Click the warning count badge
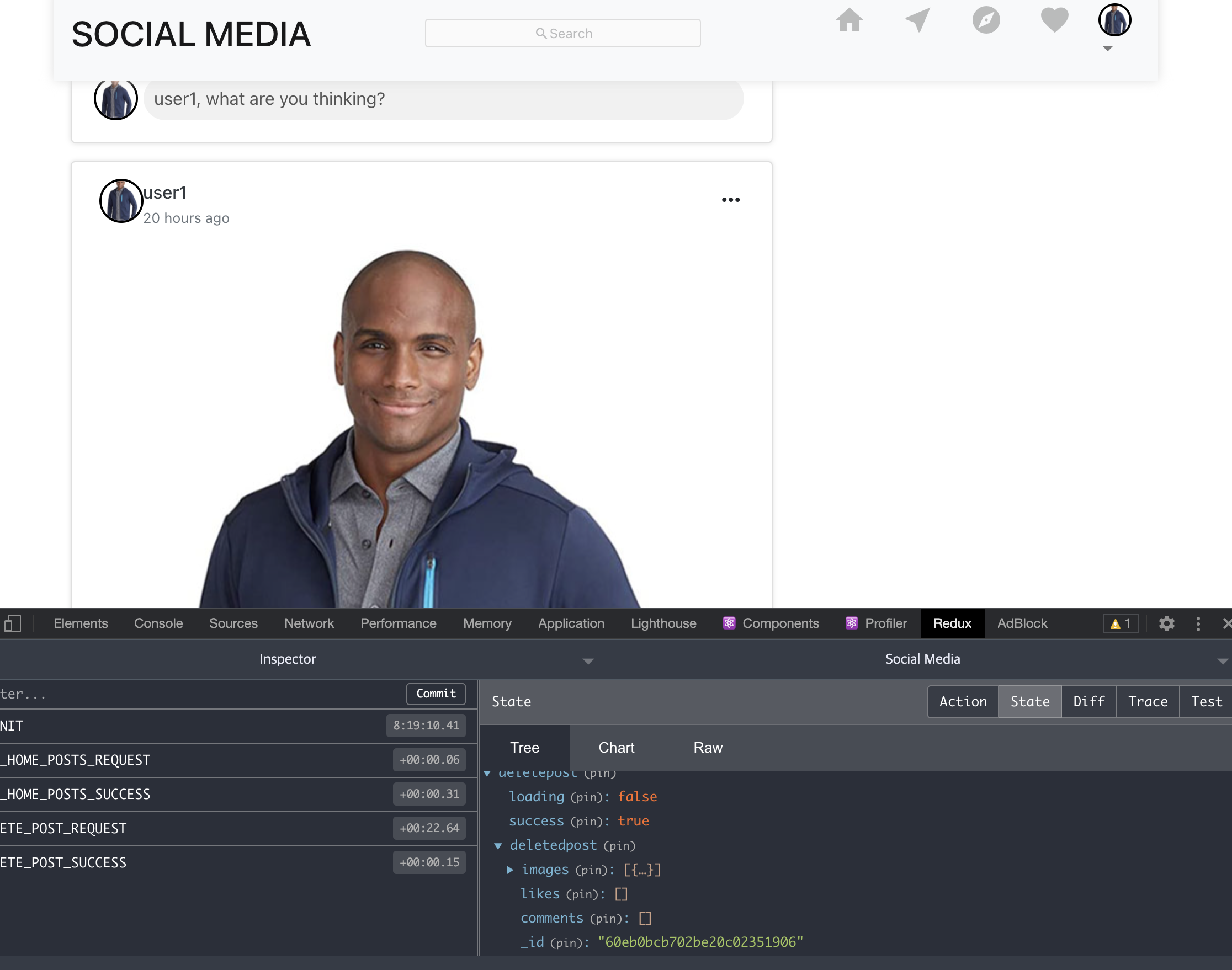 (1121, 623)
